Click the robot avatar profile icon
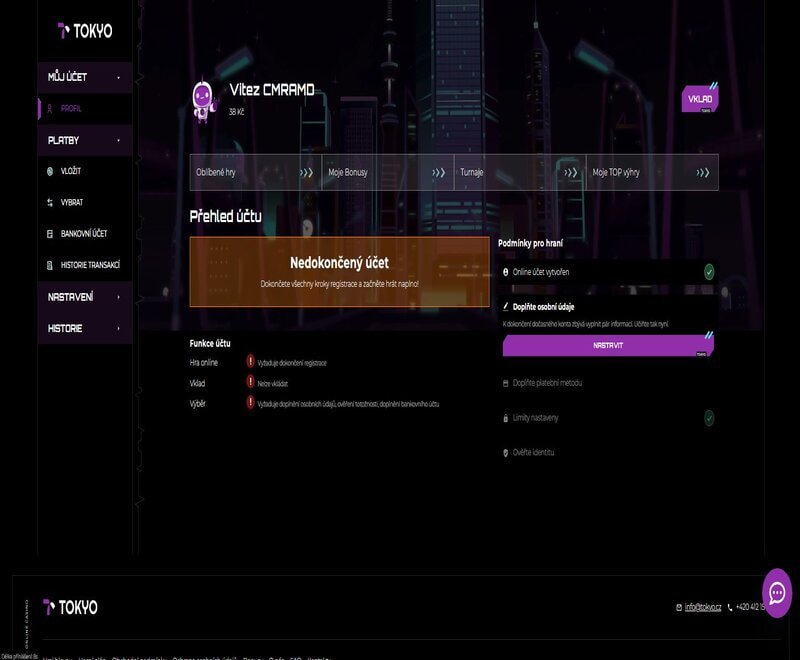The width and height of the screenshot is (800, 660). pyautogui.click(x=203, y=98)
